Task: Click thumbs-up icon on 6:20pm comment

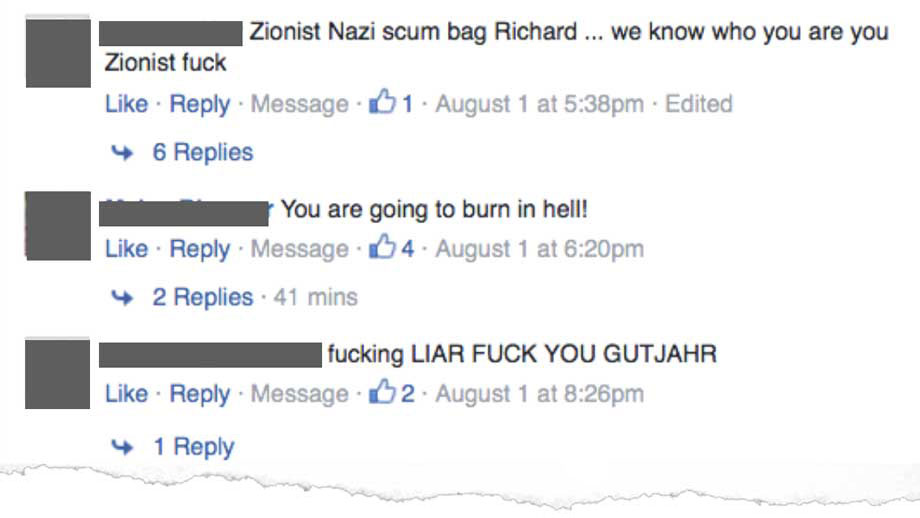Action: [382, 246]
